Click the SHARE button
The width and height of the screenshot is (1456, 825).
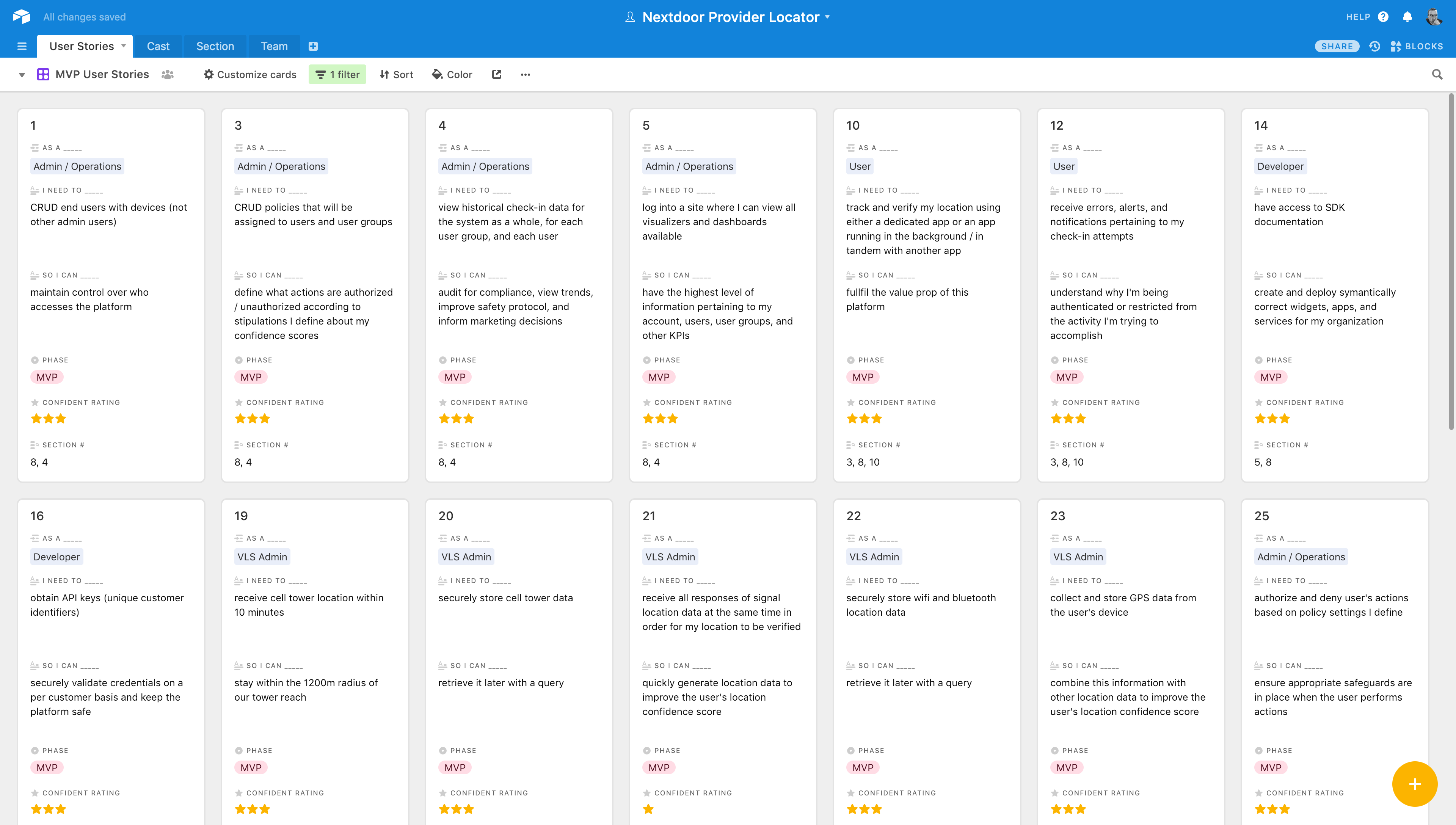(x=1337, y=47)
